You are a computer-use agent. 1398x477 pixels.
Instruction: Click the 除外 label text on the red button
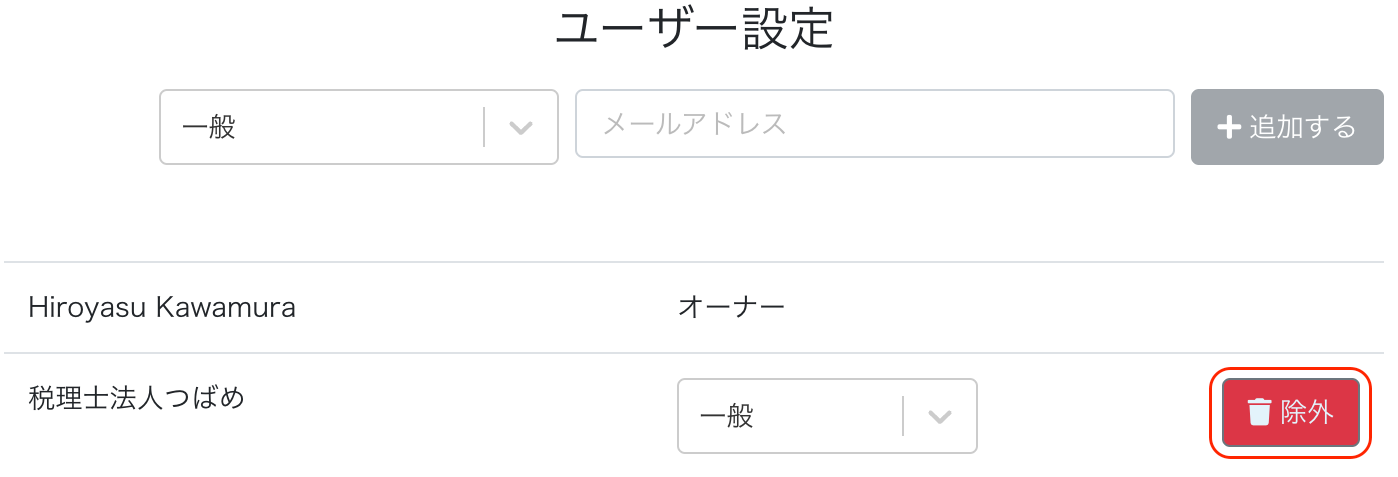point(1307,412)
